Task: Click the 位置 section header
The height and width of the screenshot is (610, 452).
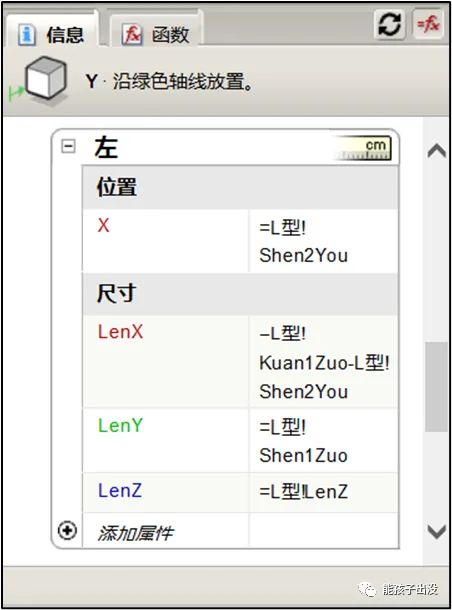Action: pyautogui.click(x=240, y=187)
